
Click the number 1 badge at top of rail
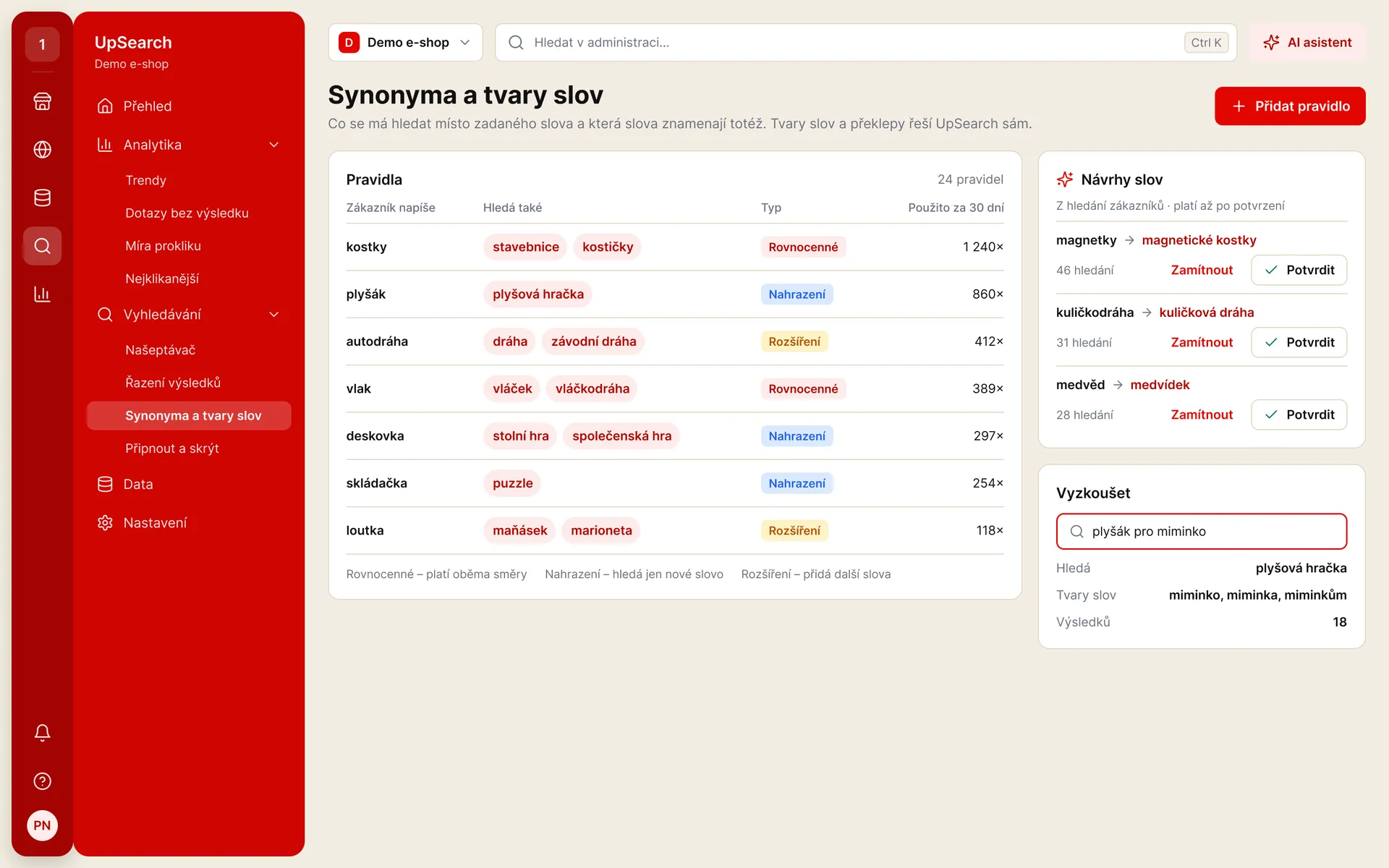[x=42, y=45]
